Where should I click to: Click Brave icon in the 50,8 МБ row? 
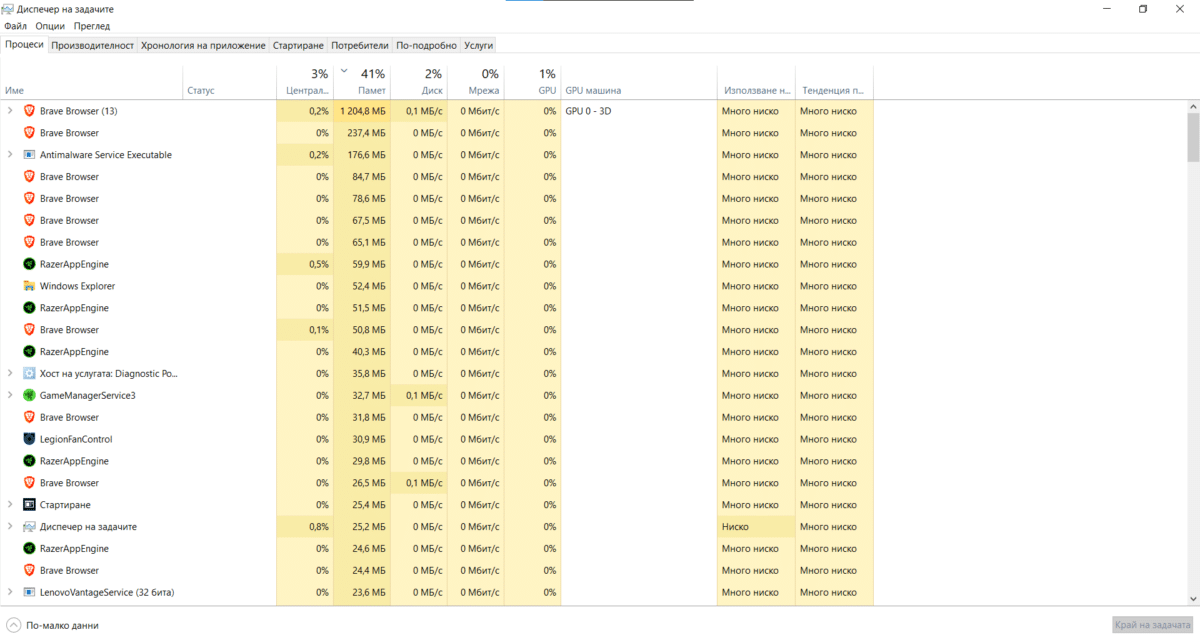[29, 330]
